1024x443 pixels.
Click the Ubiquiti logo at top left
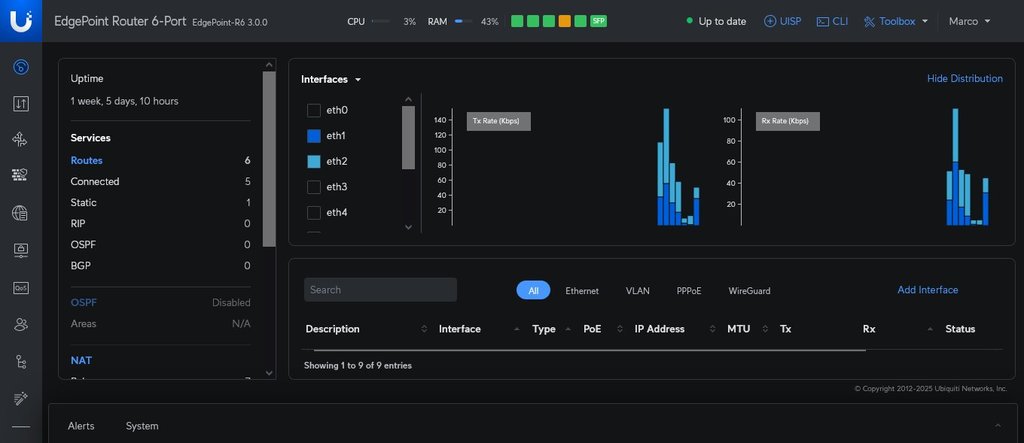[x=21, y=21]
